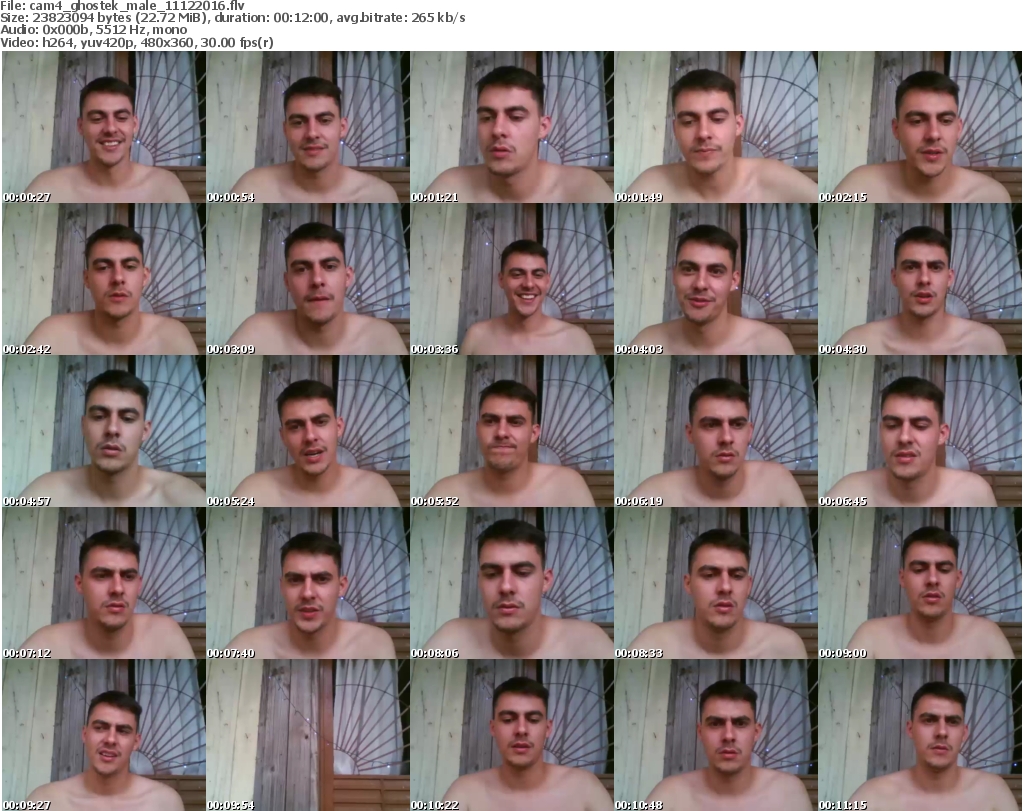
Task: Select the thumbnail stamped 00:00:27
Action: click(104, 127)
